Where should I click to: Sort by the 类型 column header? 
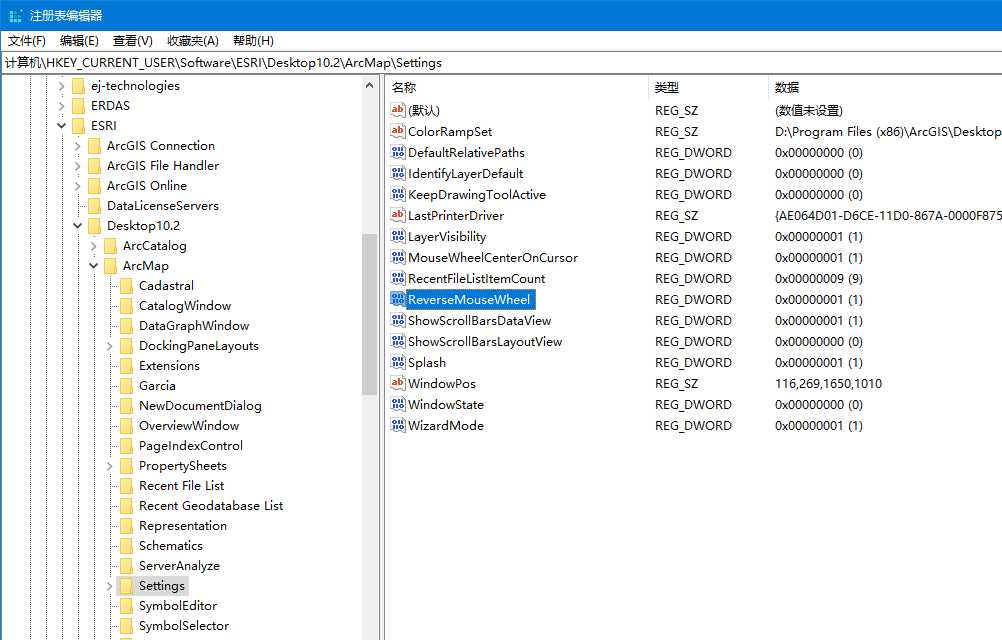(708, 88)
